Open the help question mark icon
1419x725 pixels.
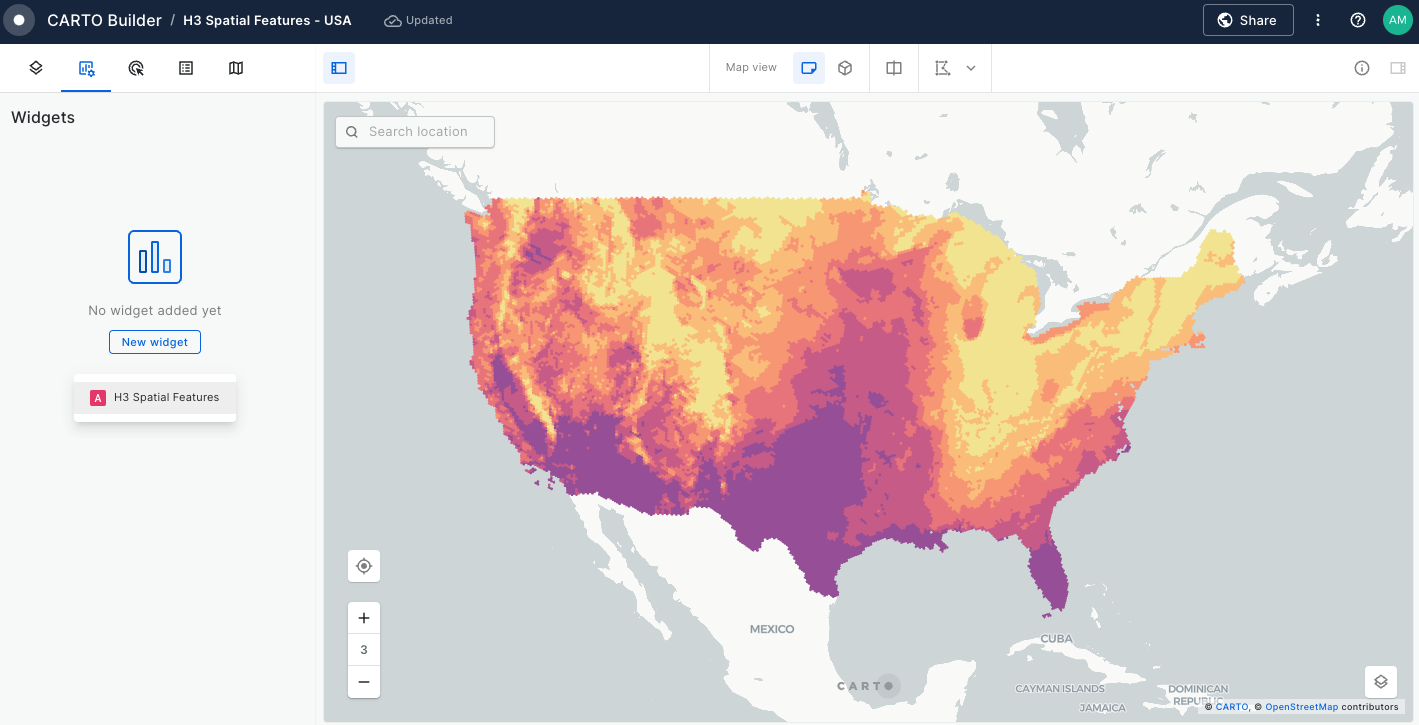[1358, 20]
